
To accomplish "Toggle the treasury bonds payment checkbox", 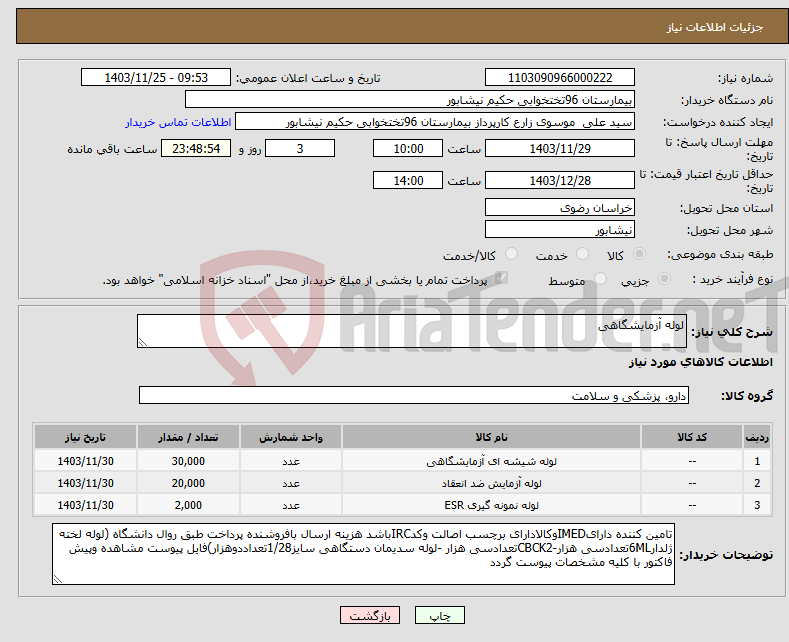I will point(501,278).
